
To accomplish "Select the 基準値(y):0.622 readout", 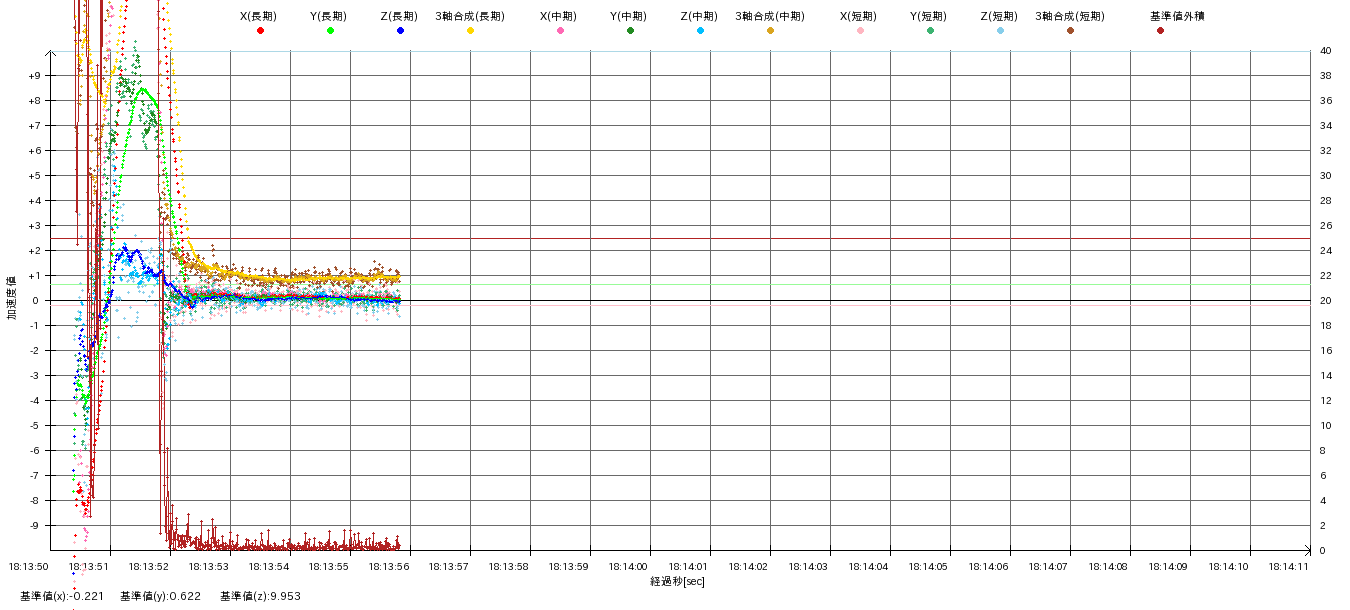I will coord(160,596).
